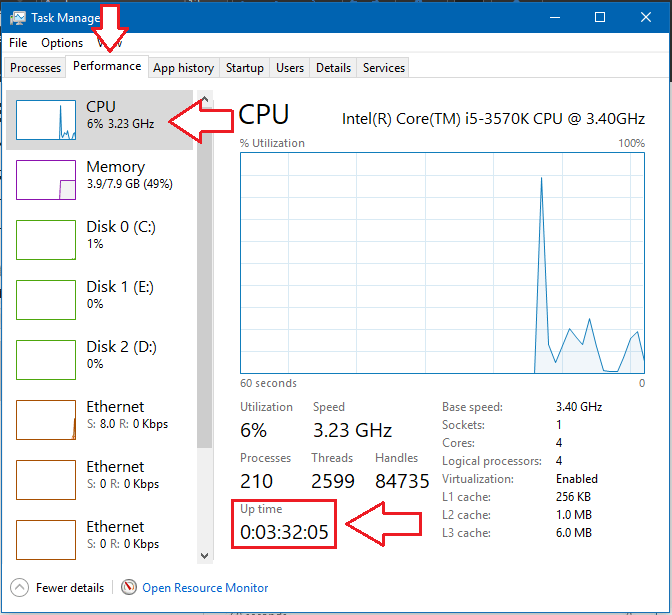Image resolution: width=672 pixels, height=615 pixels.
Task: Click the Task Manager app icon in title bar
Action: tap(18, 18)
